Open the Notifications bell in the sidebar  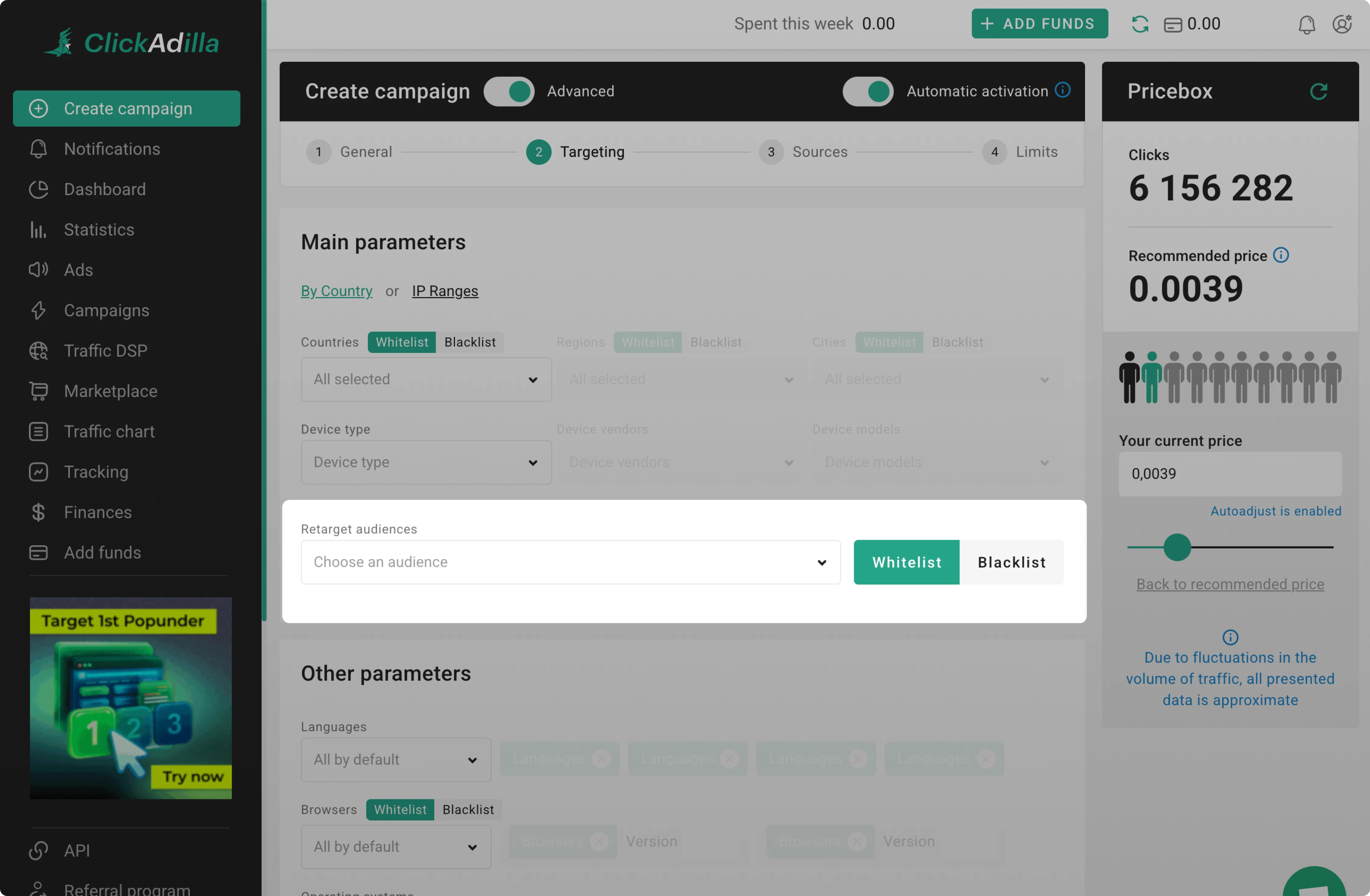point(38,149)
